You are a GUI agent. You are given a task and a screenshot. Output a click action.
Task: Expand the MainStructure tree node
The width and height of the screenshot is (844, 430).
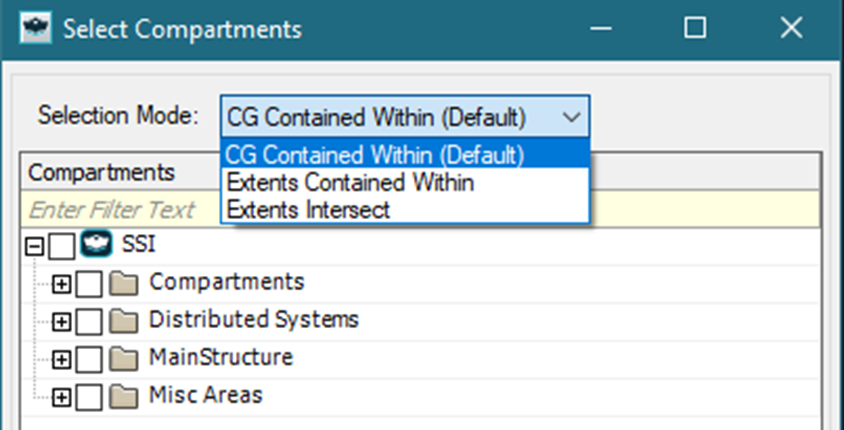pyautogui.click(x=61, y=360)
